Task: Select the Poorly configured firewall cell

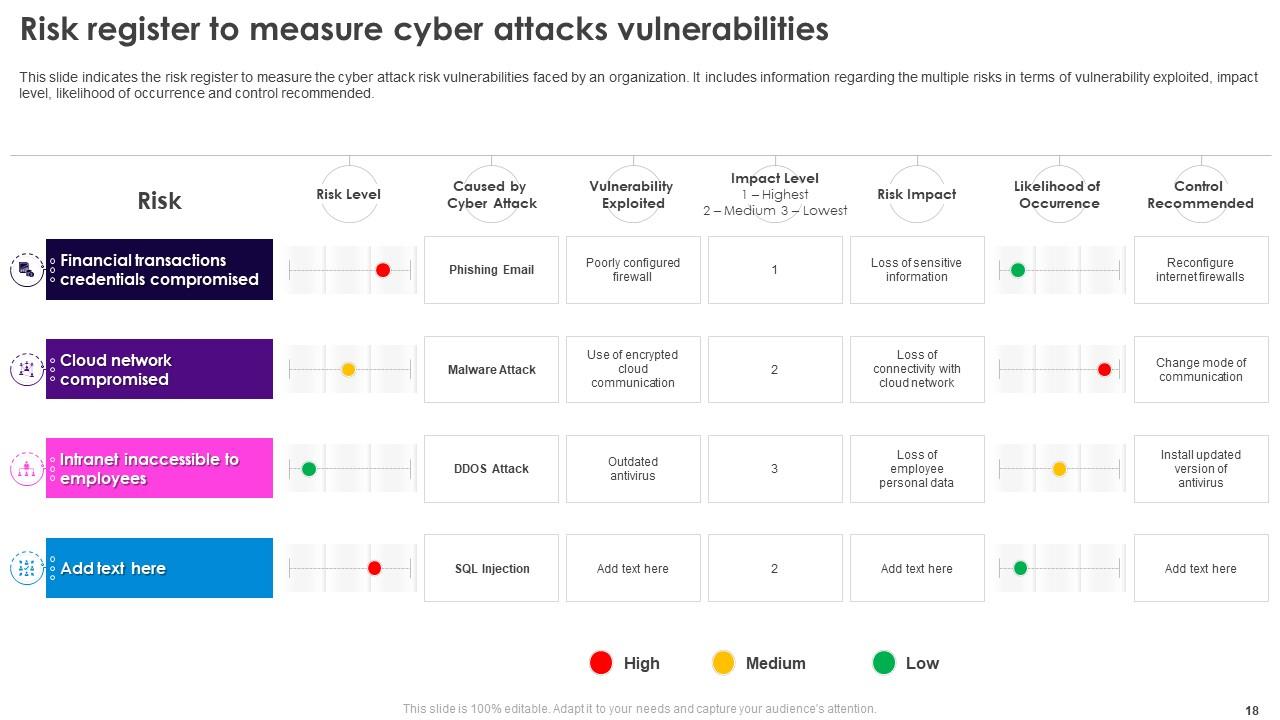Action: pos(633,270)
